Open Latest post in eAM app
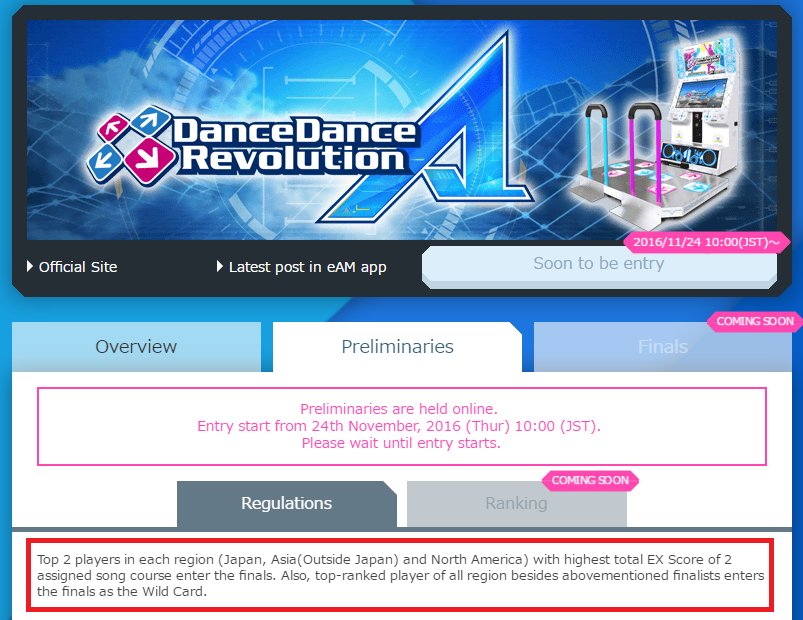The height and width of the screenshot is (620, 803). tap(307, 267)
